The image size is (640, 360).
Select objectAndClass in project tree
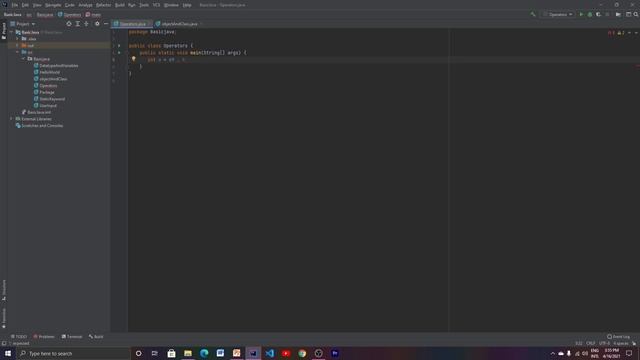50,79
